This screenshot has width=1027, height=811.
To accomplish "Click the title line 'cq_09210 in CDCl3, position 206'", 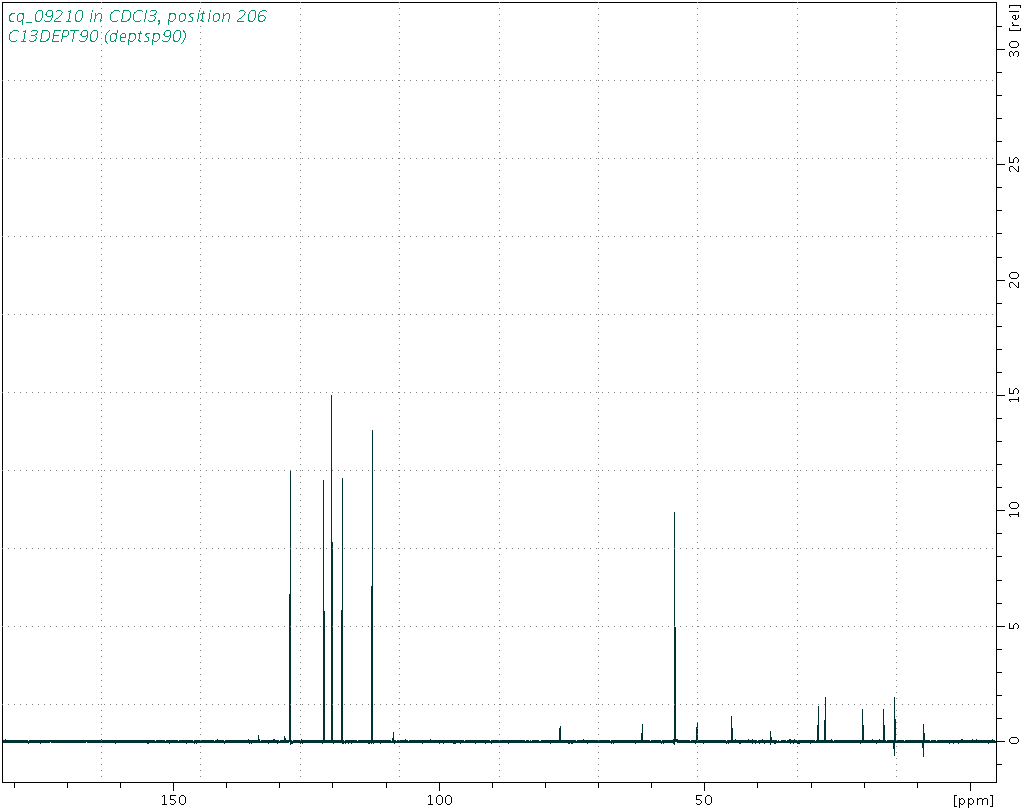I will 138,16.
